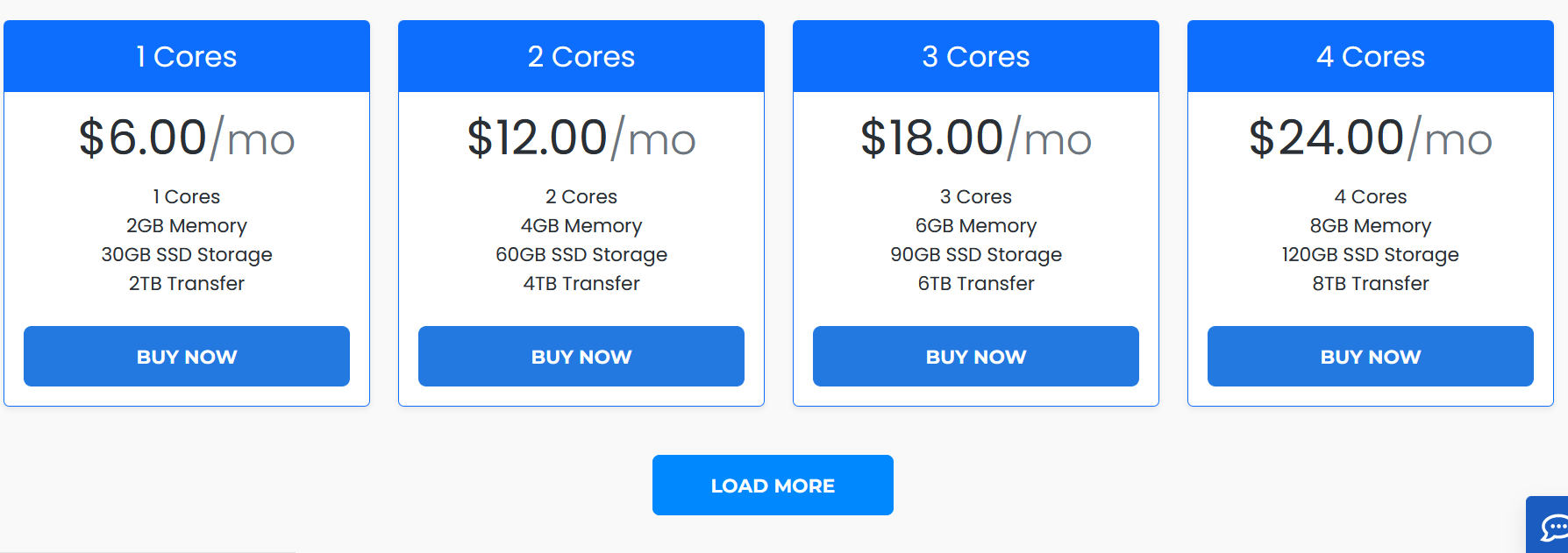This screenshot has width=1568, height=553.
Task: Purchase the $18.00/mo plan via Buy Now
Action: tap(976, 357)
